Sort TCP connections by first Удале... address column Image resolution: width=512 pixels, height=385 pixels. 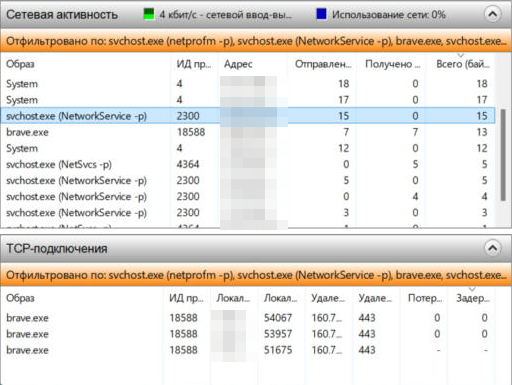coord(328,298)
